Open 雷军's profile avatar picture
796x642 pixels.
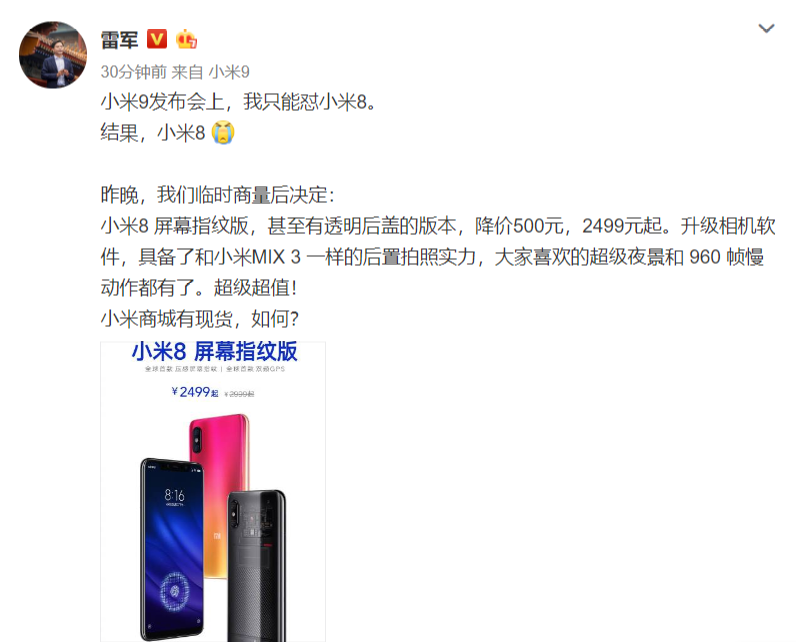(53, 55)
